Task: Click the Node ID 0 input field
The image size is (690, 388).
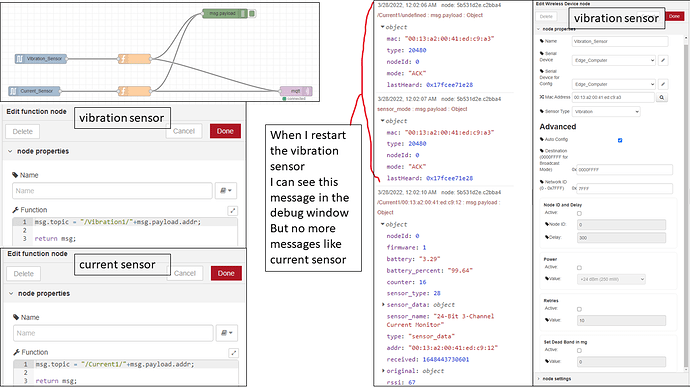Action: [621, 225]
